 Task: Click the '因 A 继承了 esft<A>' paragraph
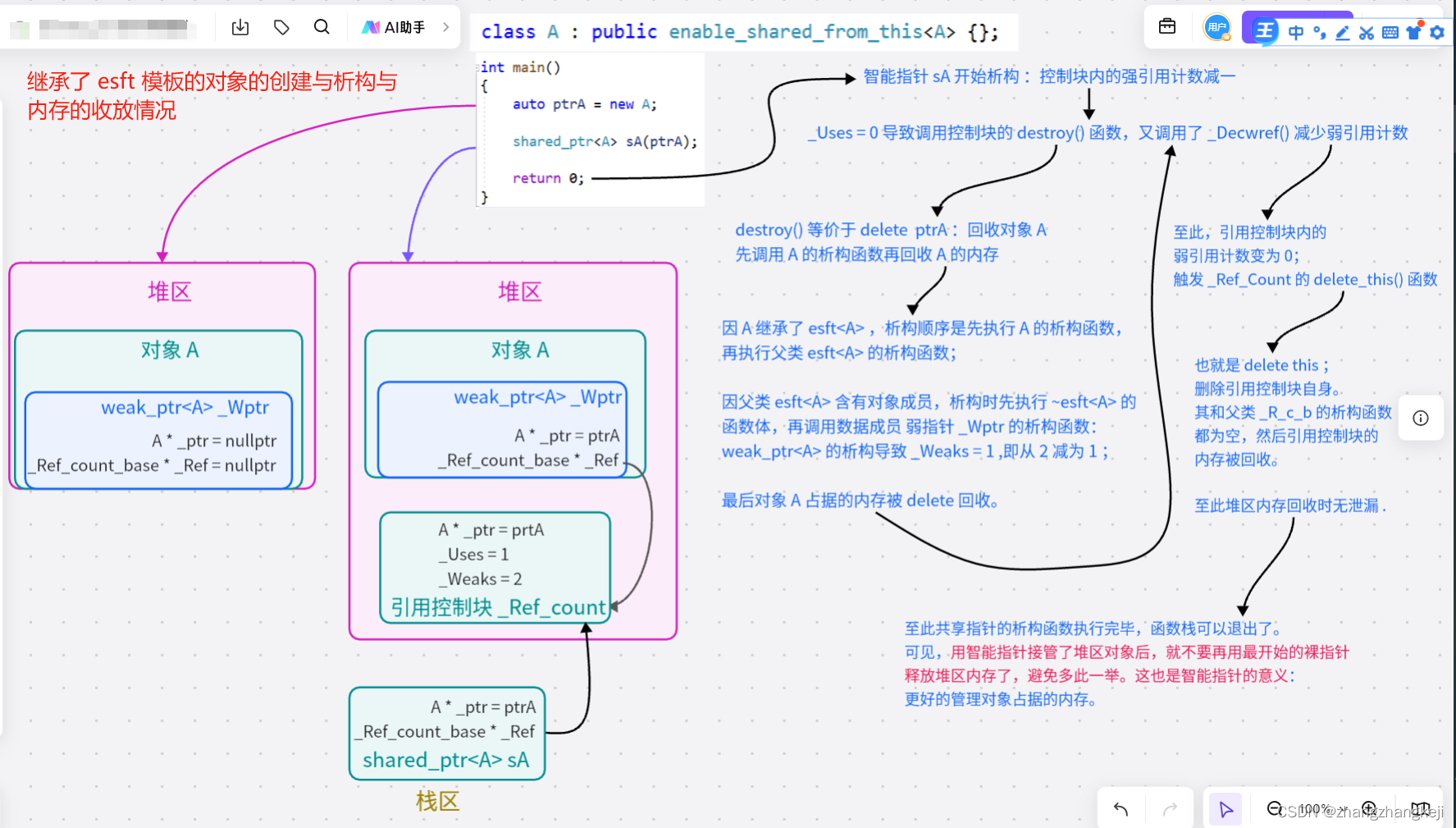click(922, 341)
